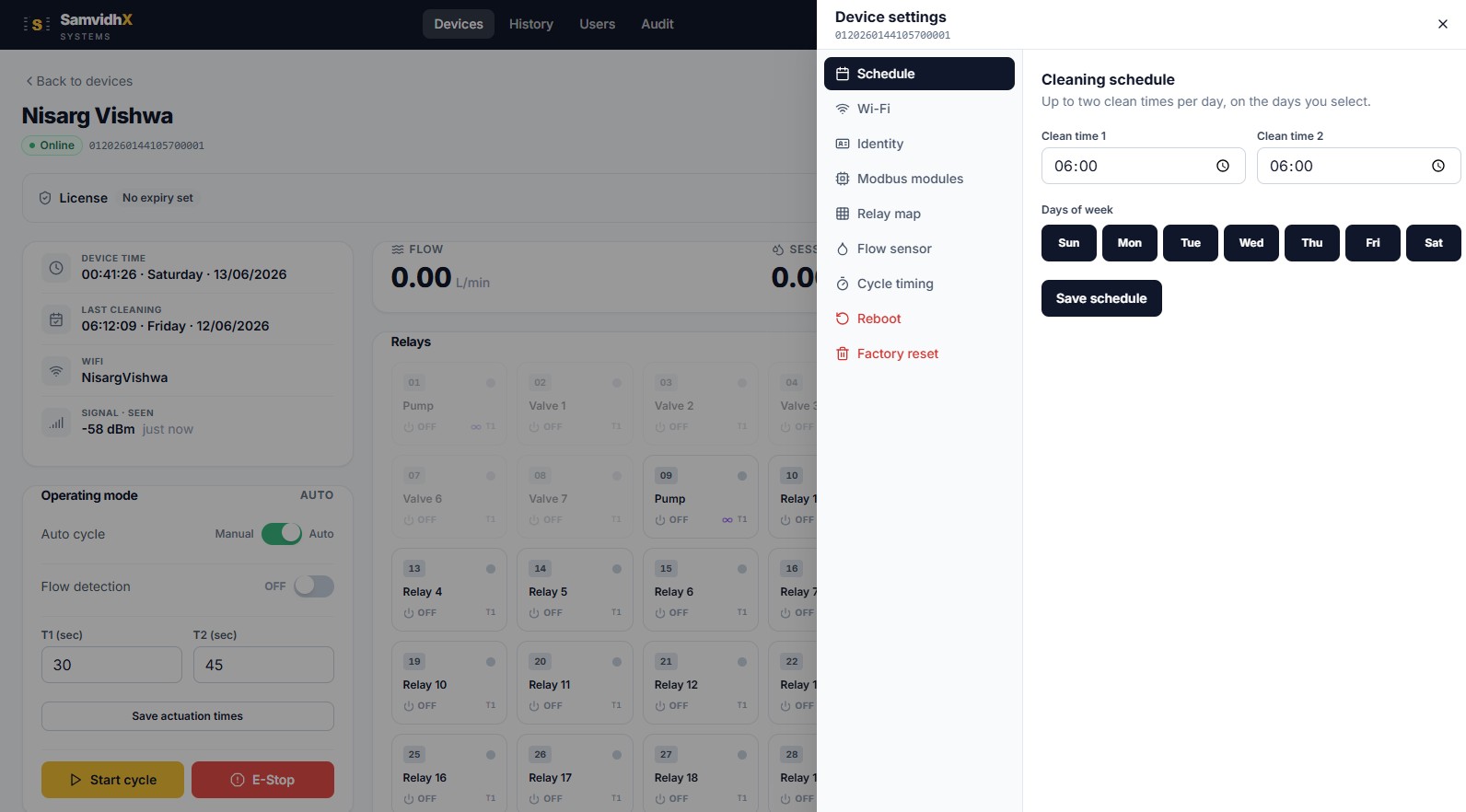
Task: Toggle Auto cycle Manual/Auto switch
Action: pyautogui.click(x=282, y=534)
